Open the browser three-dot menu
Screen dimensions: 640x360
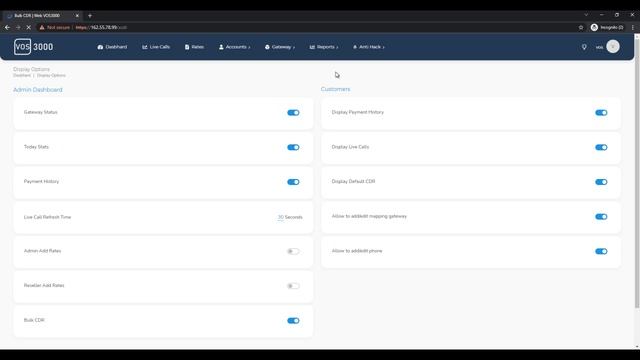coord(633,27)
